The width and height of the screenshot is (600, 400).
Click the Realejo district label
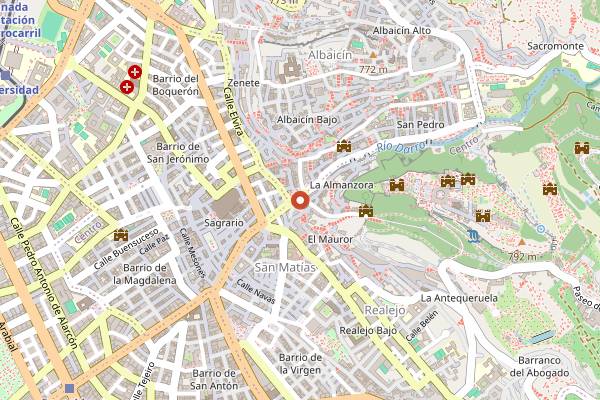coord(385,310)
